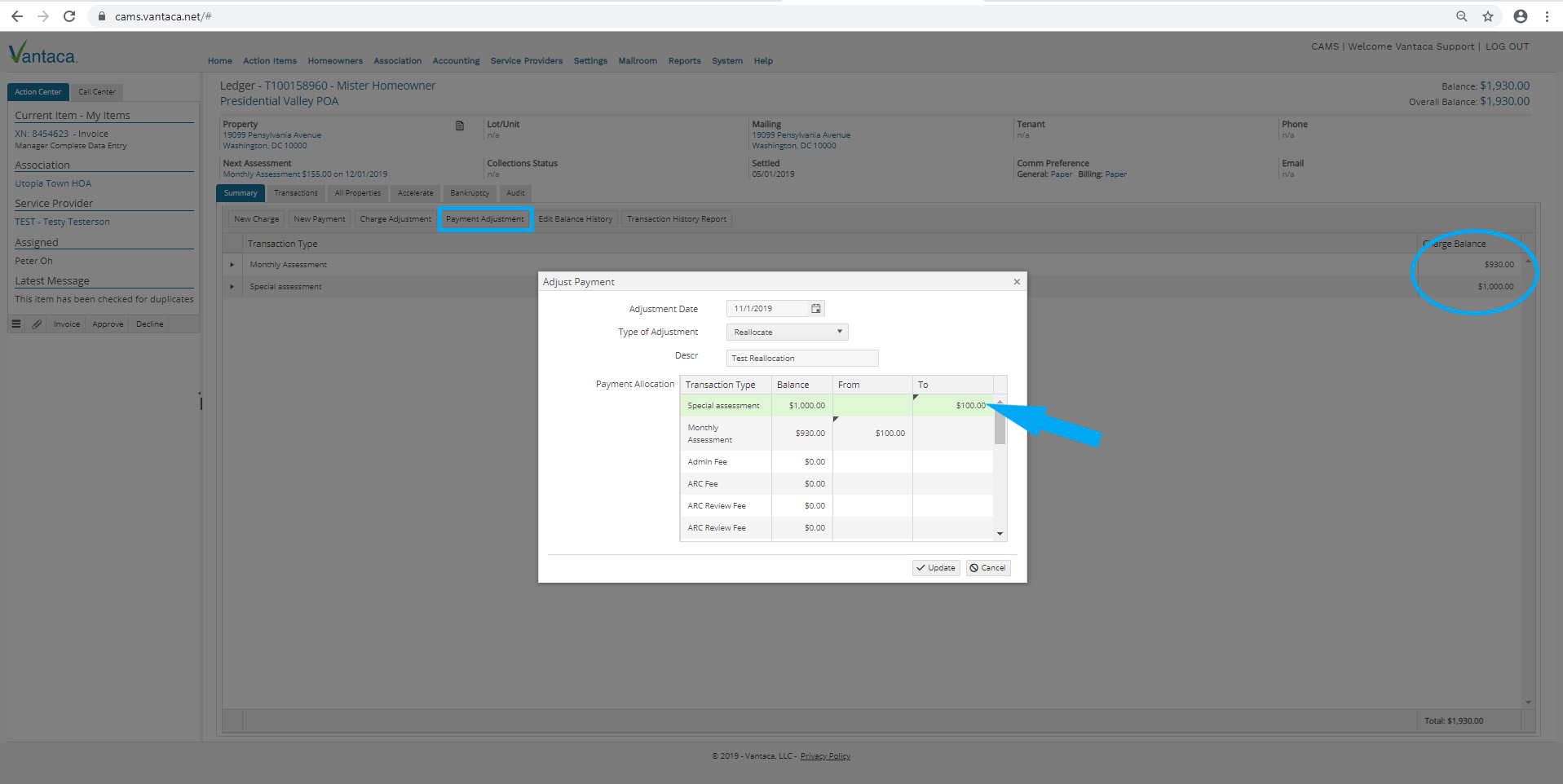Switch to the Call Center tab
This screenshot has height=784, width=1563.
click(x=96, y=92)
